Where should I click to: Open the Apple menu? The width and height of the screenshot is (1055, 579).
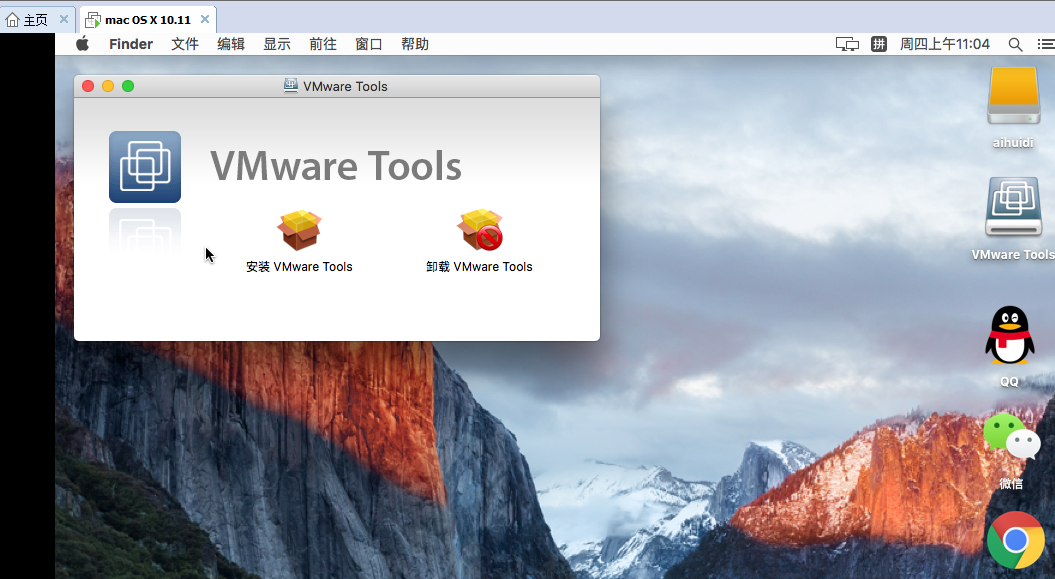point(82,44)
